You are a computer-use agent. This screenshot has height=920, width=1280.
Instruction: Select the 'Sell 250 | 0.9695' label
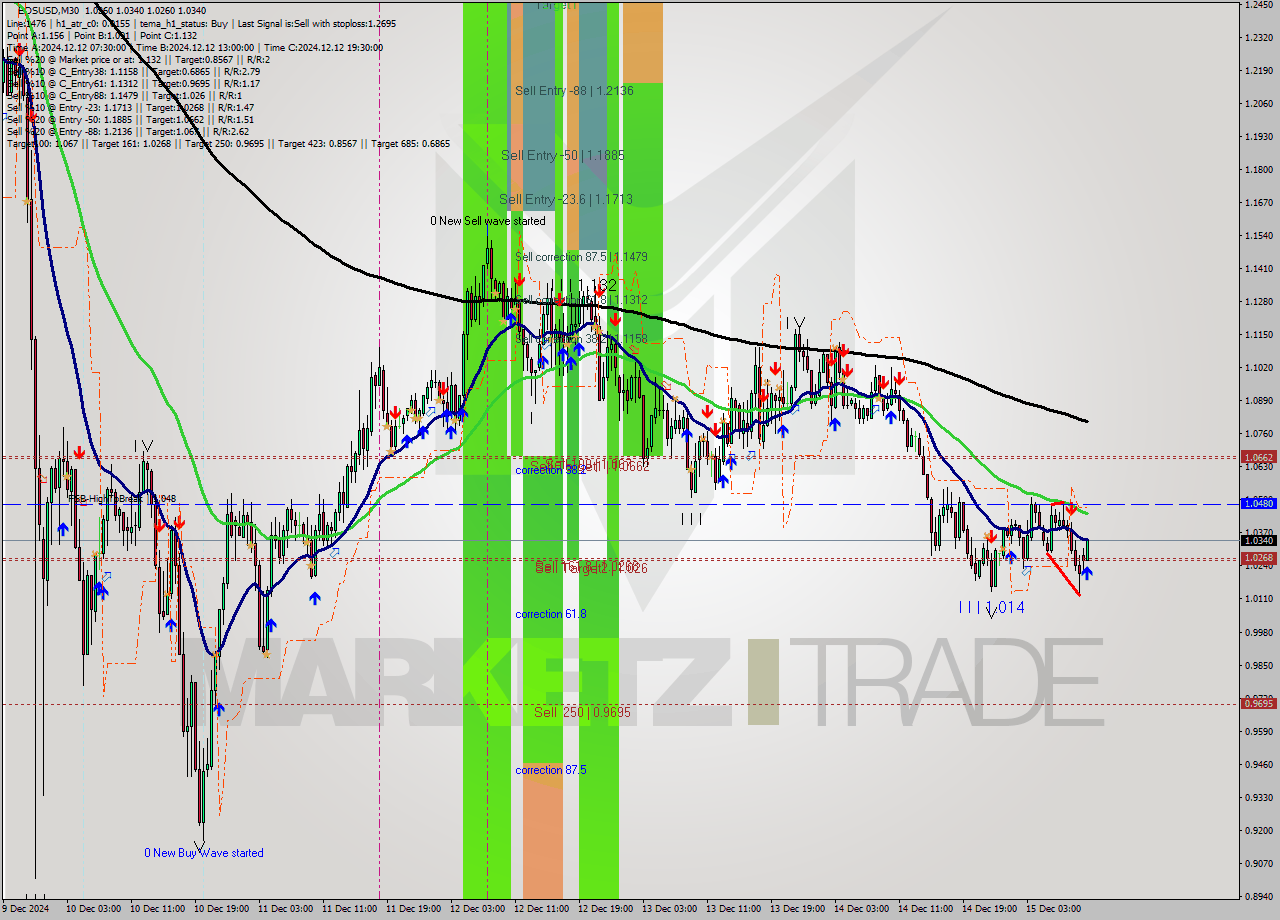pyautogui.click(x=582, y=713)
